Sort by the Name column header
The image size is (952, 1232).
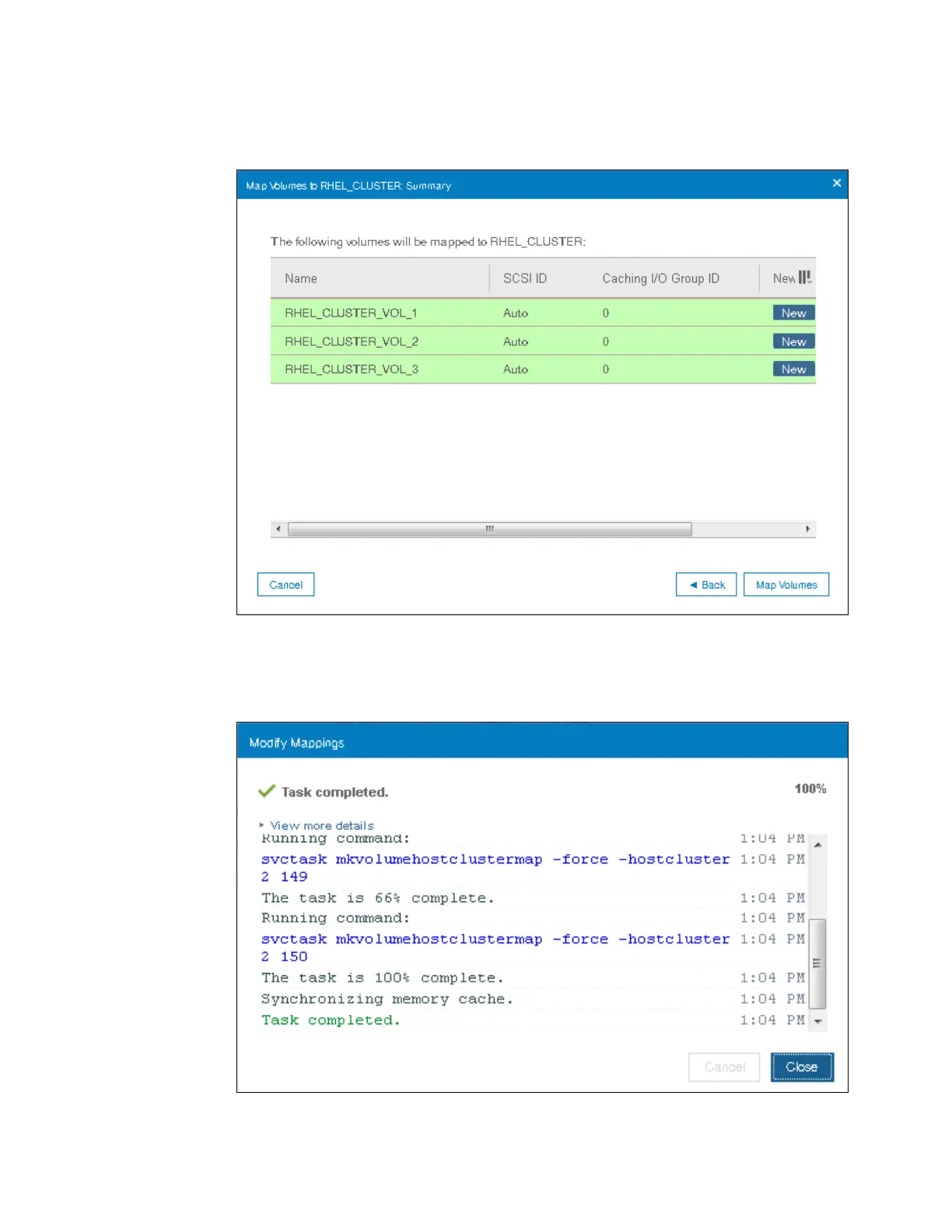(x=301, y=278)
